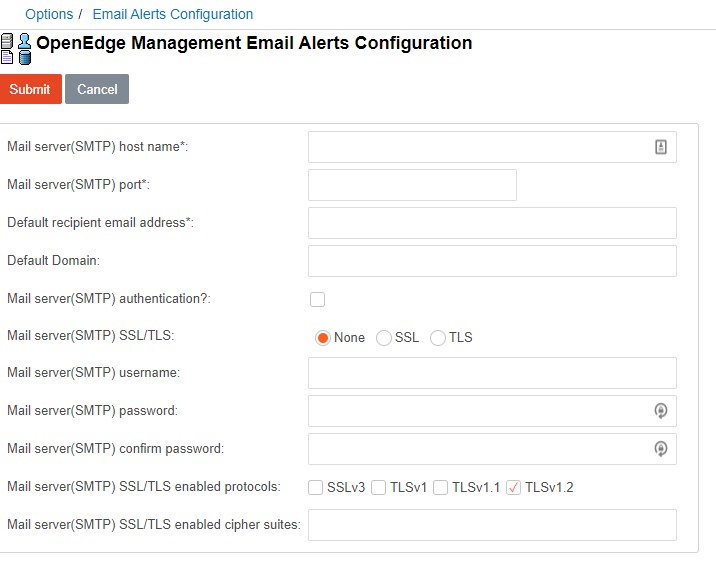Select the TLS radio option
The width and height of the screenshot is (716, 571).
(437, 338)
